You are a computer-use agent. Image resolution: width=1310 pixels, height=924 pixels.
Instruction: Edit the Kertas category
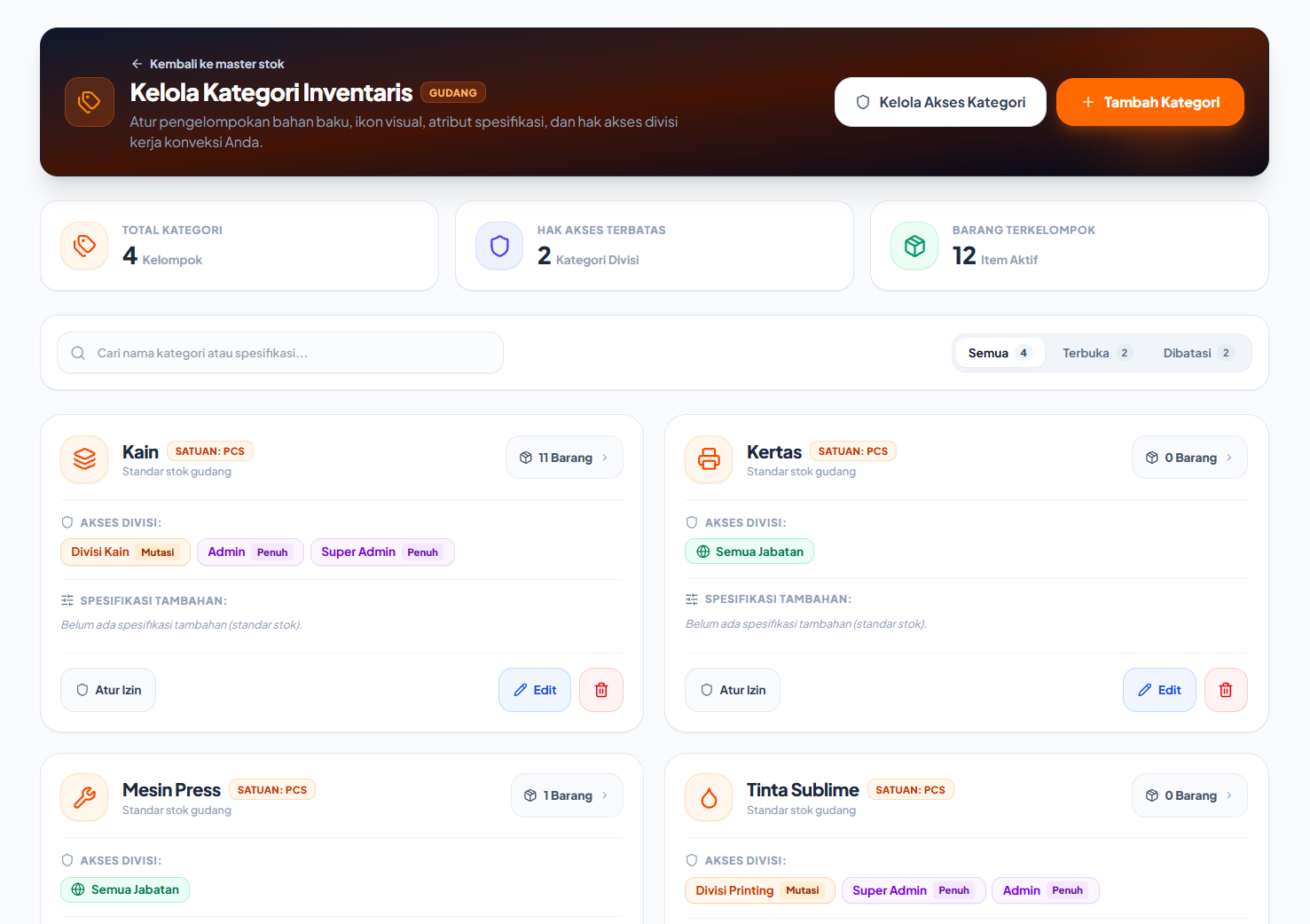(1159, 690)
